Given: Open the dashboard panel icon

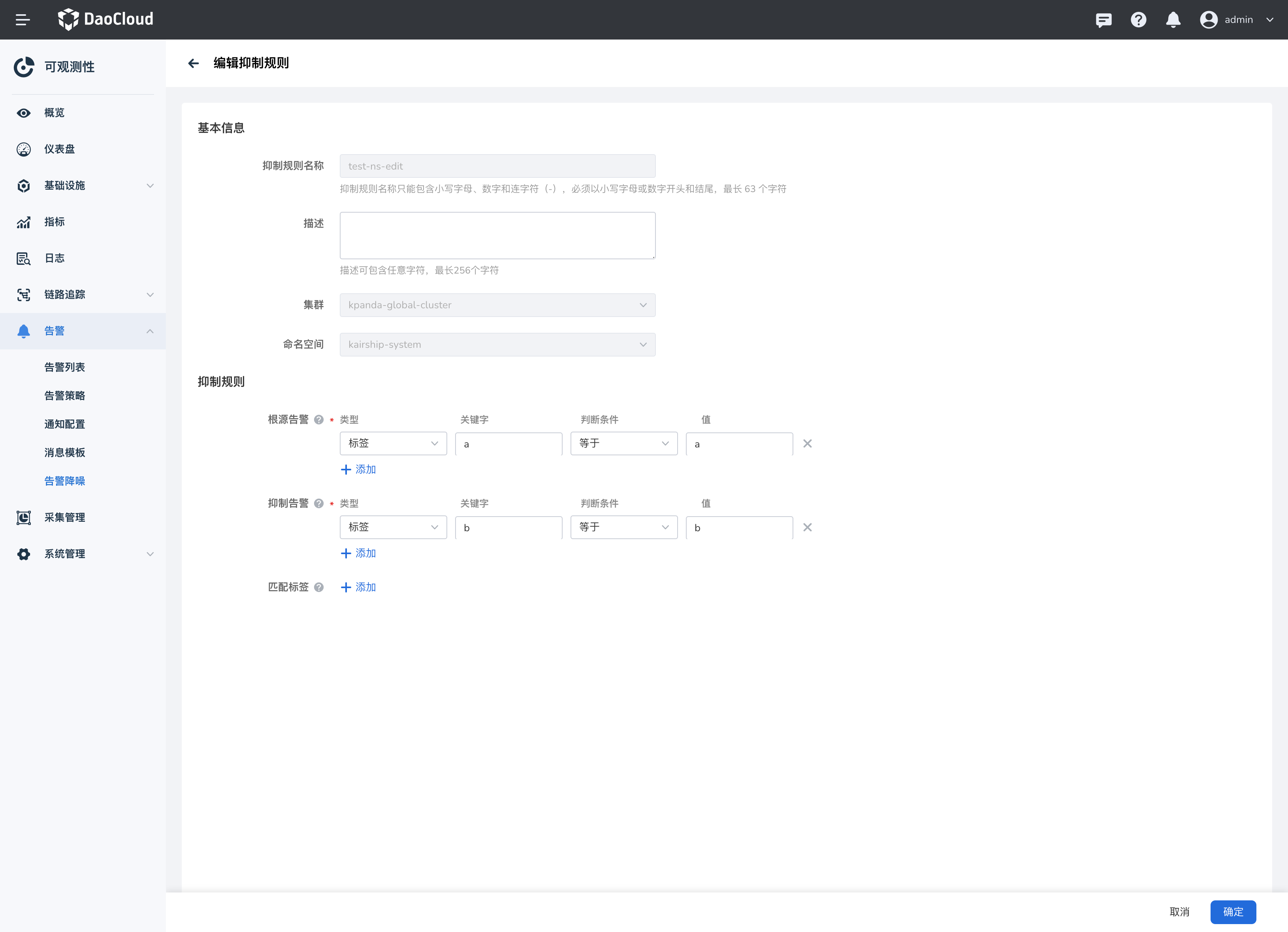Looking at the screenshot, I should pos(24,149).
